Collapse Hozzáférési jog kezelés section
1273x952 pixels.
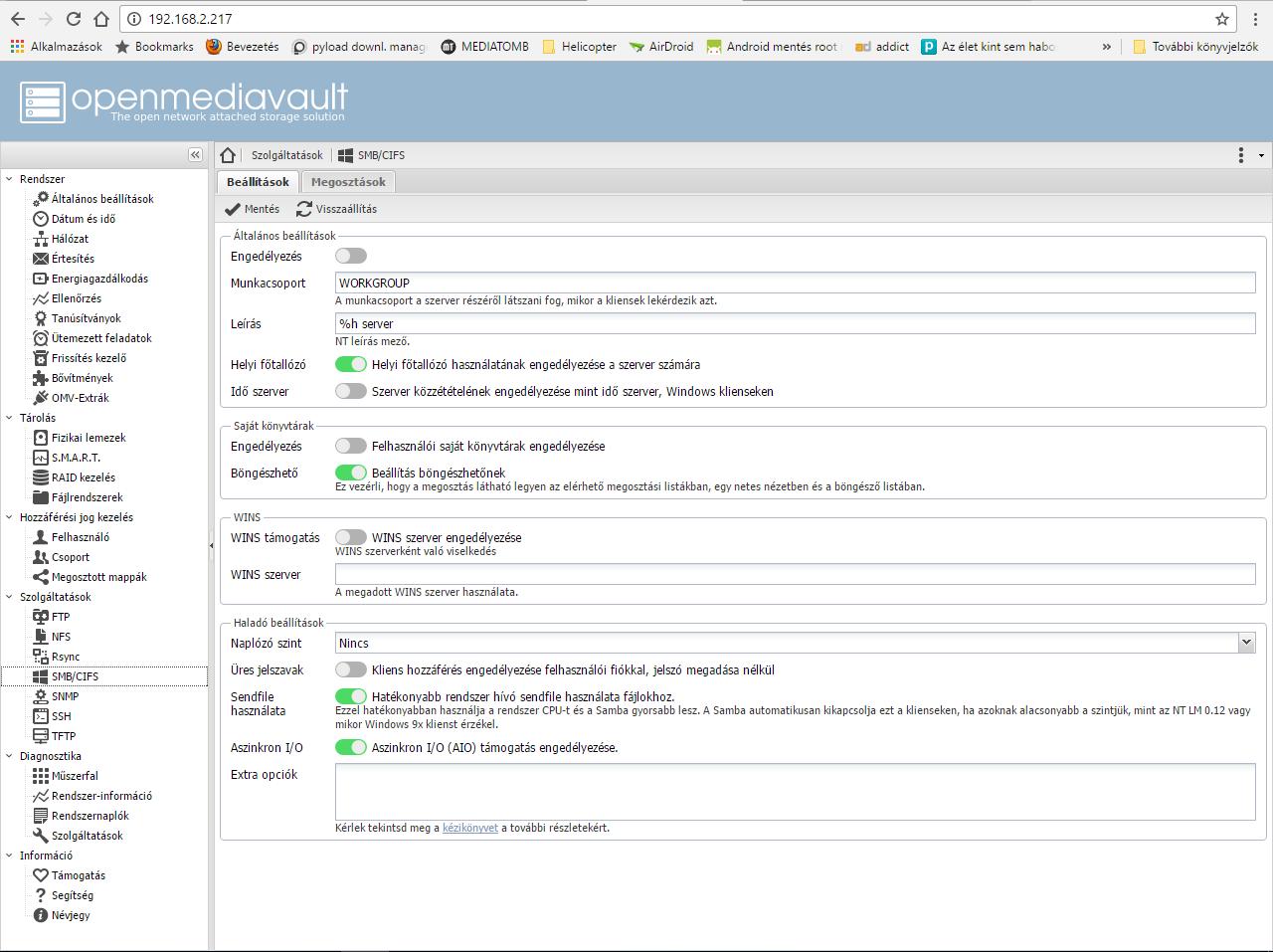coord(9,517)
